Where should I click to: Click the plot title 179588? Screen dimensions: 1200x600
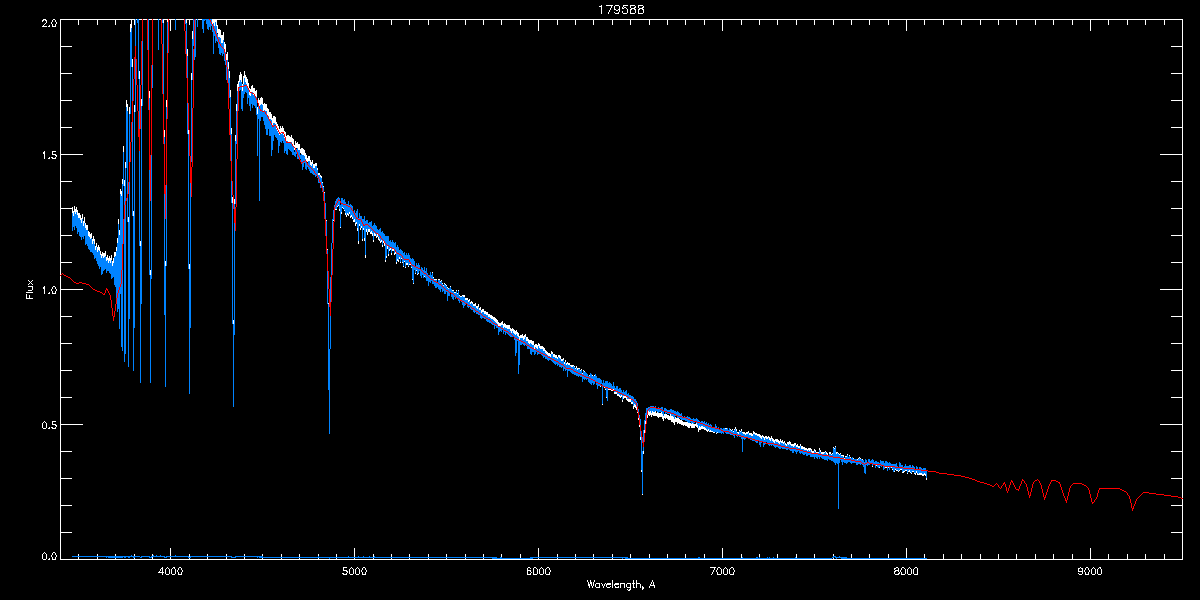coord(621,9)
